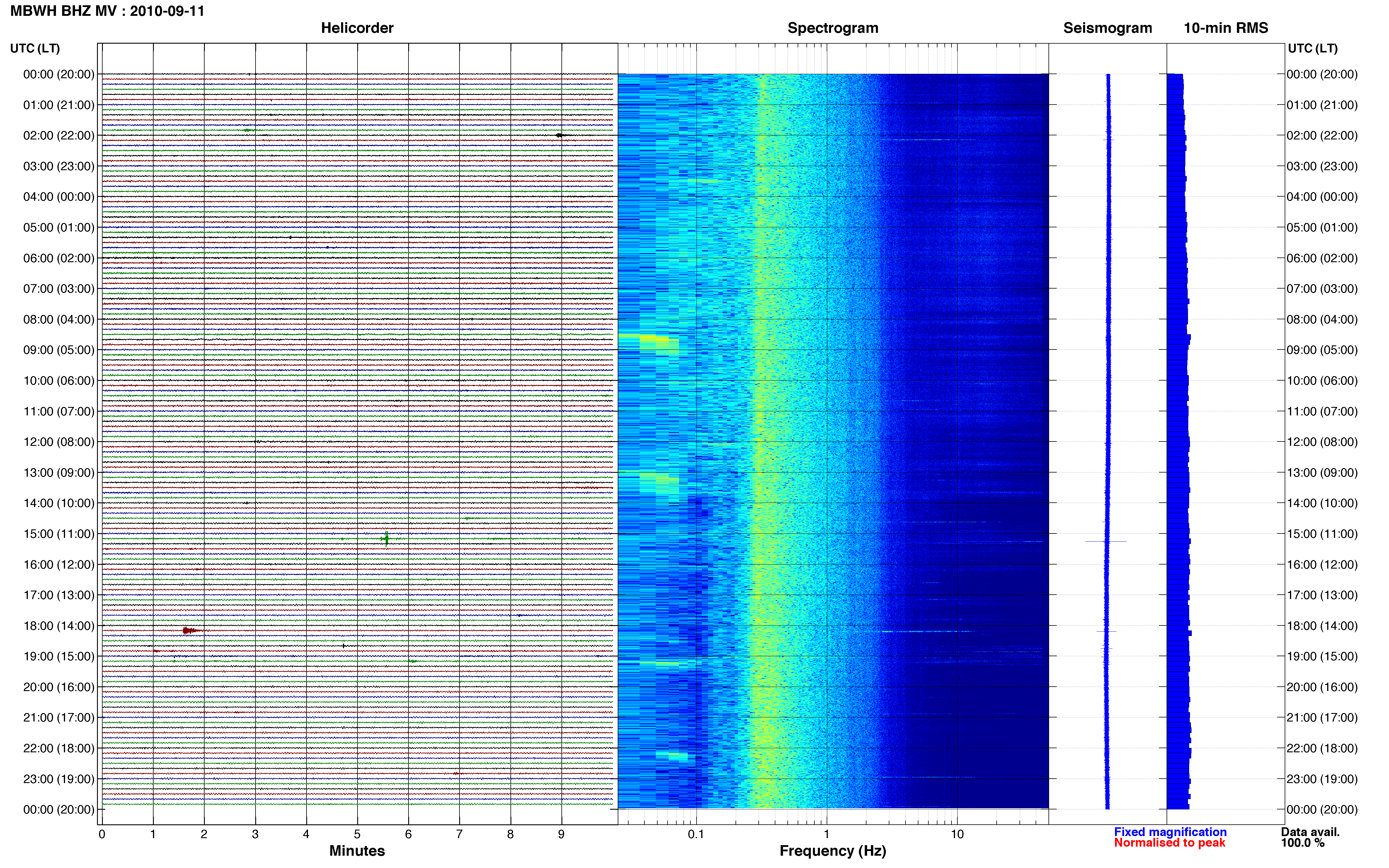Select the left 05:00 (01:00) time label
1389x868 pixels.
click(x=59, y=227)
